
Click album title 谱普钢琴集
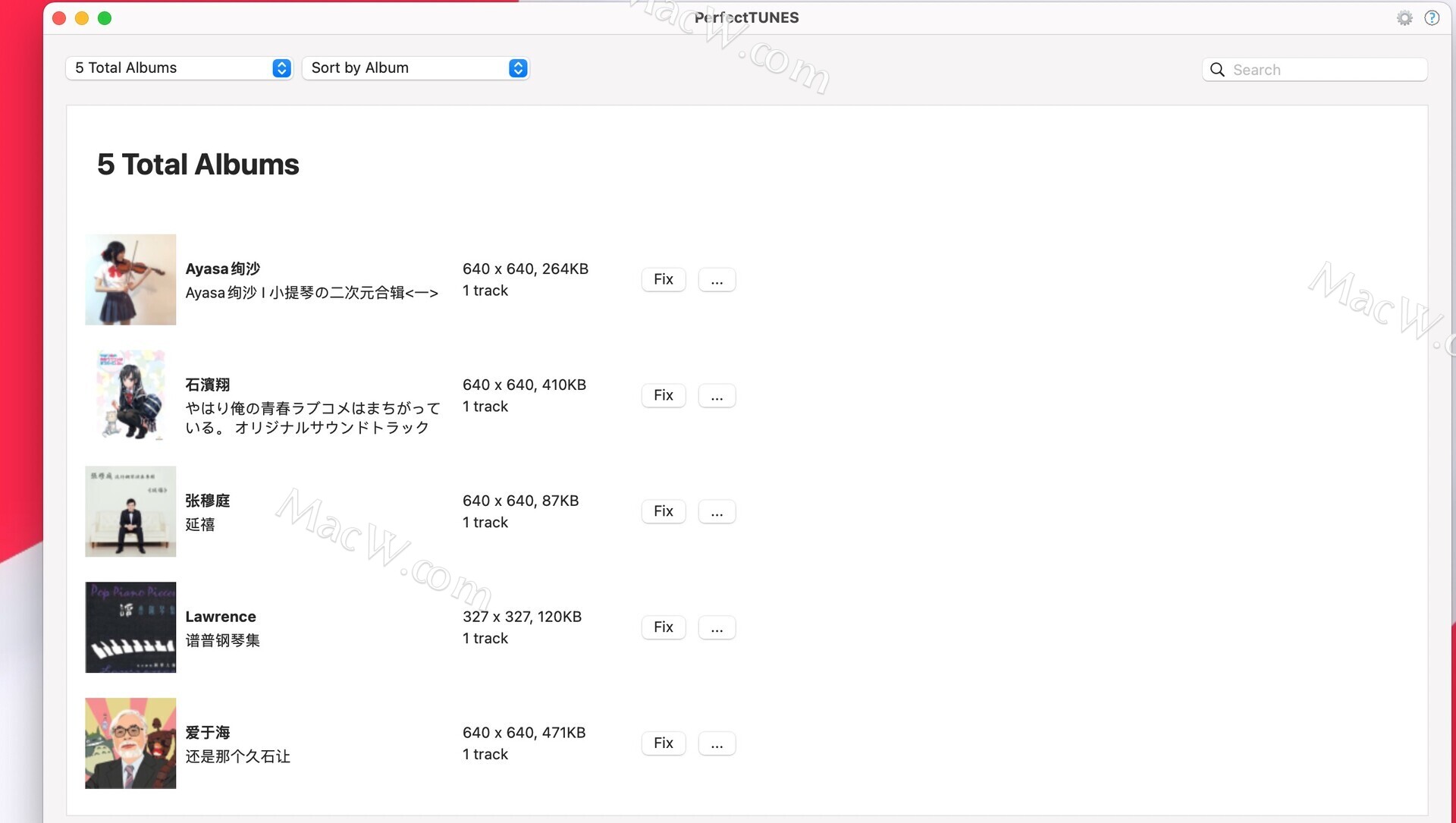[x=223, y=641]
